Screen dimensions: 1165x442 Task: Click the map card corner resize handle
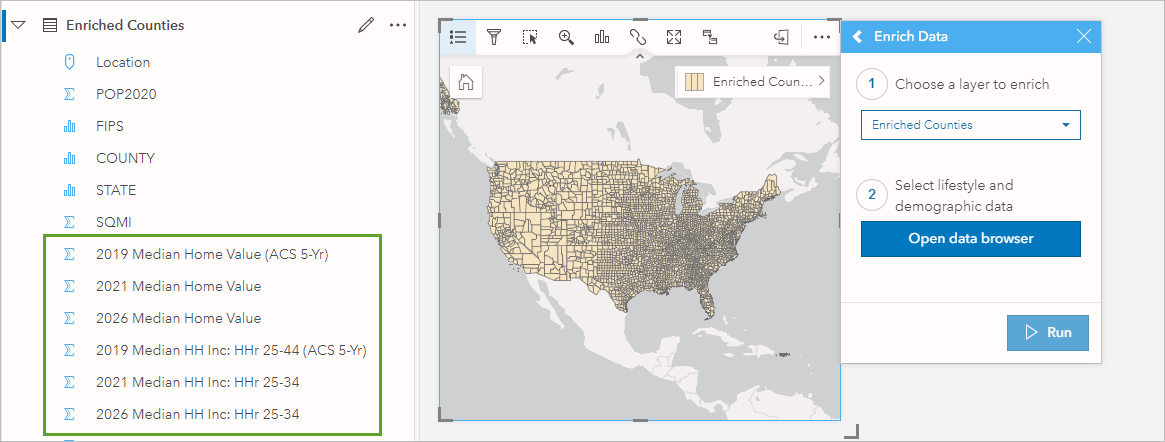(x=853, y=431)
